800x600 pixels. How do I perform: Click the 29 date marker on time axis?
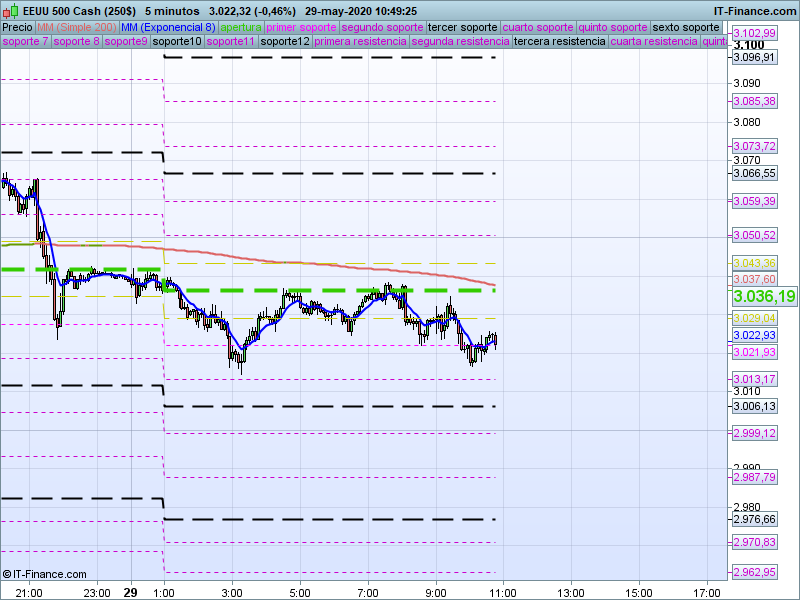pyautogui.click(x=130, y=592)
